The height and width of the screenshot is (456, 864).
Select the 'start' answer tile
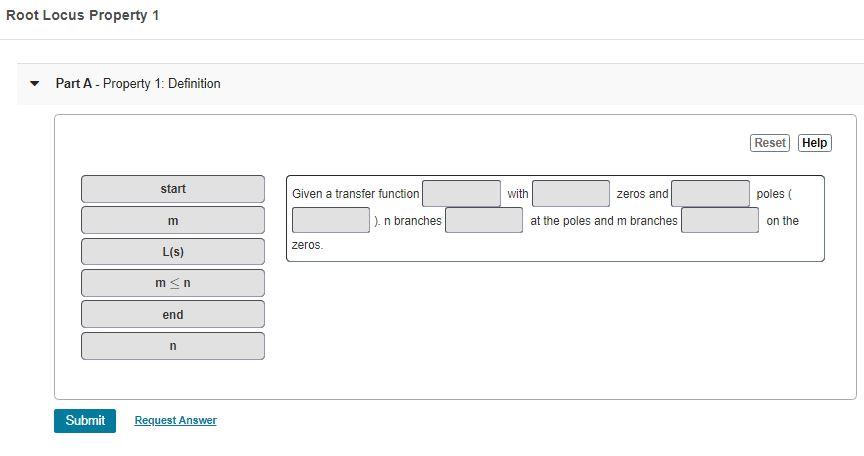(173, 189)
